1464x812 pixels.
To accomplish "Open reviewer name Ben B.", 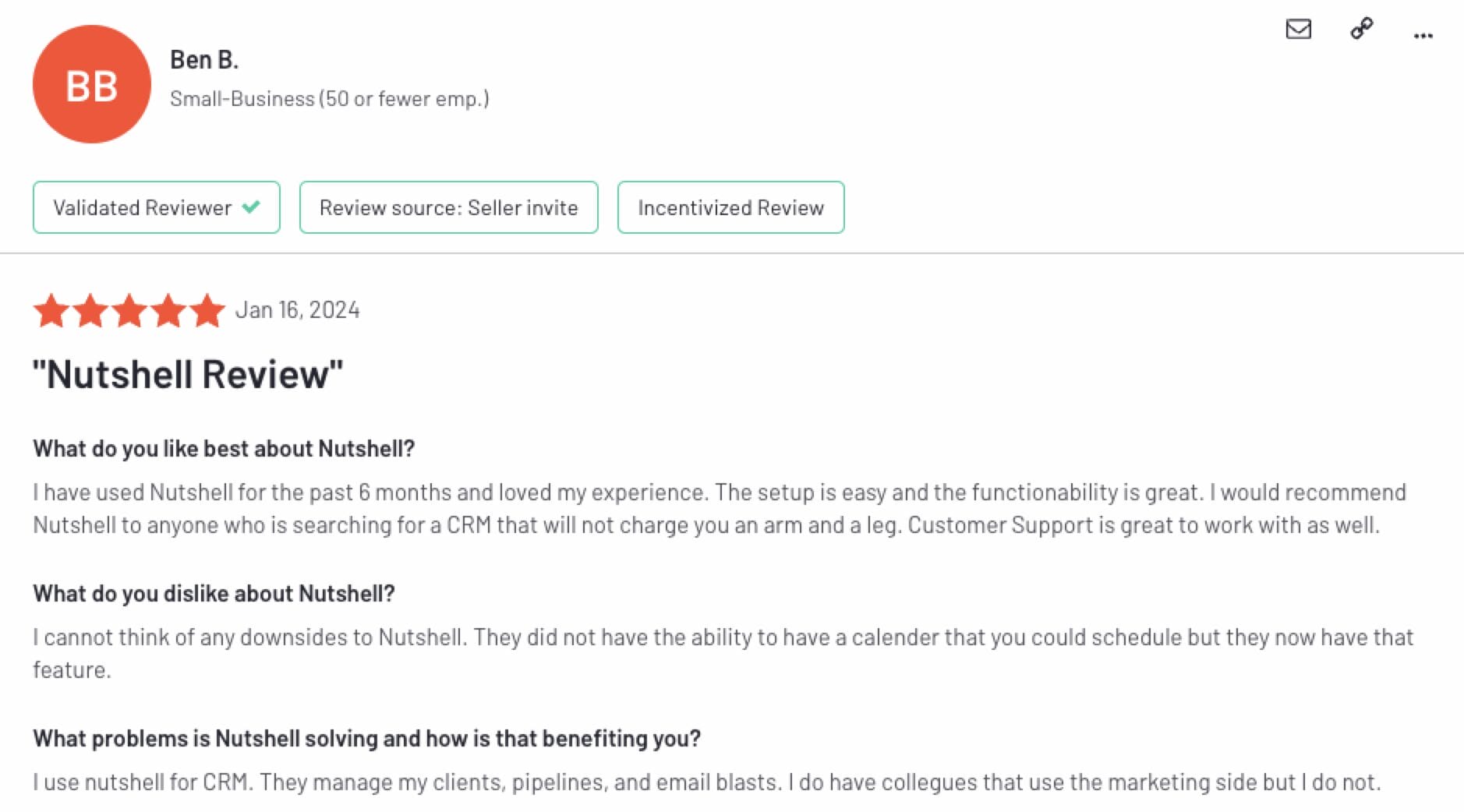I will pos(204,60).
